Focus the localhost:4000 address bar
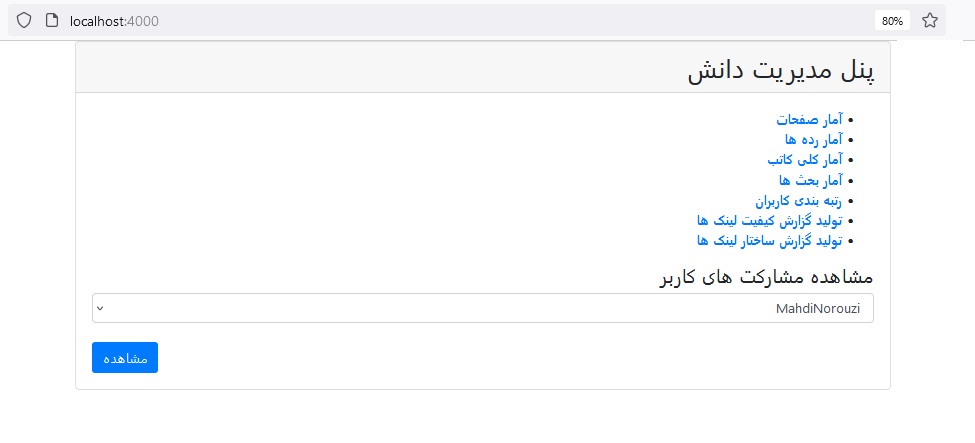This screenshot has width=975, height=443. 400,20
